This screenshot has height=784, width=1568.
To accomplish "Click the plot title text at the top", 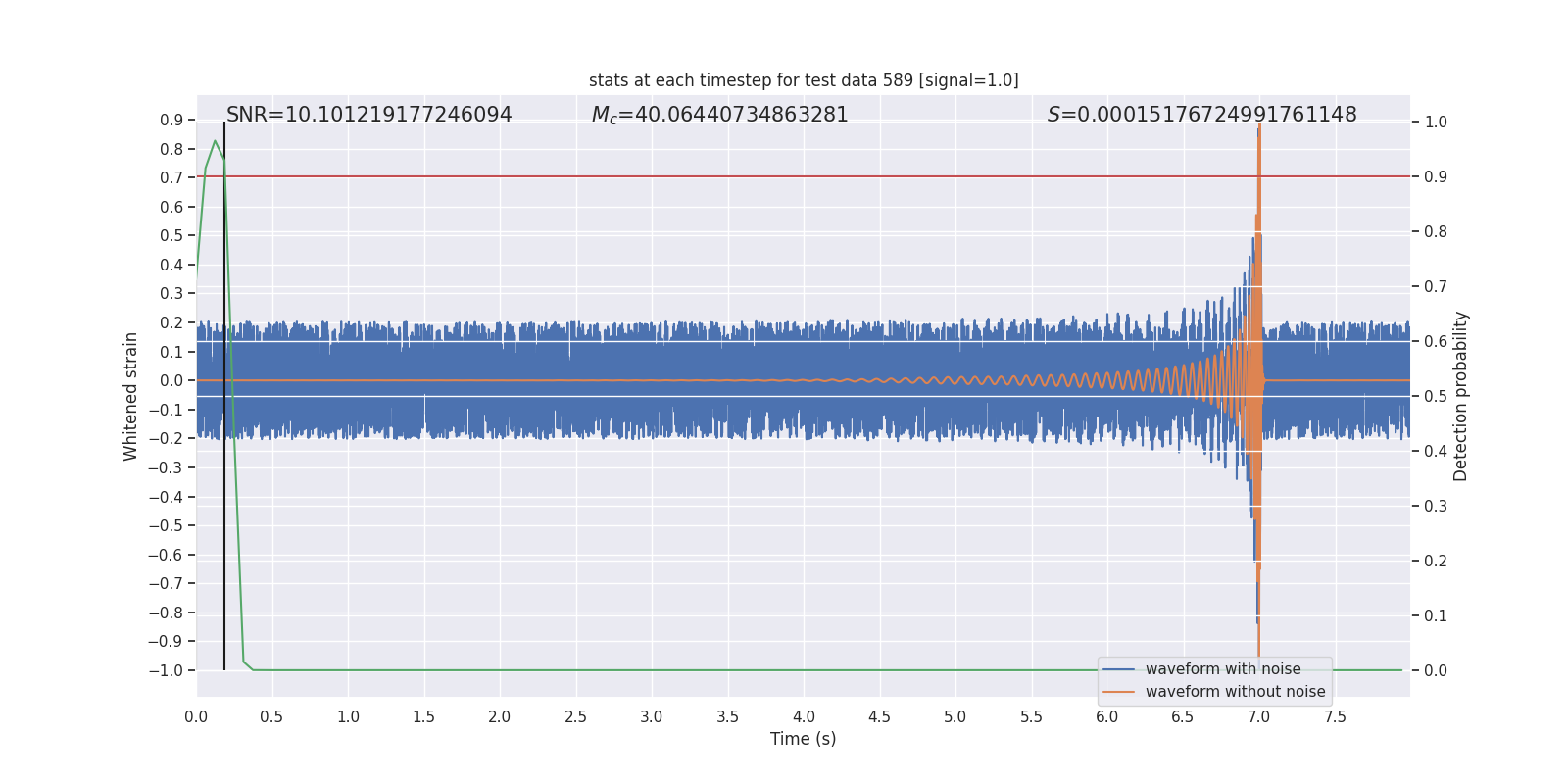I will click(804, 80).
